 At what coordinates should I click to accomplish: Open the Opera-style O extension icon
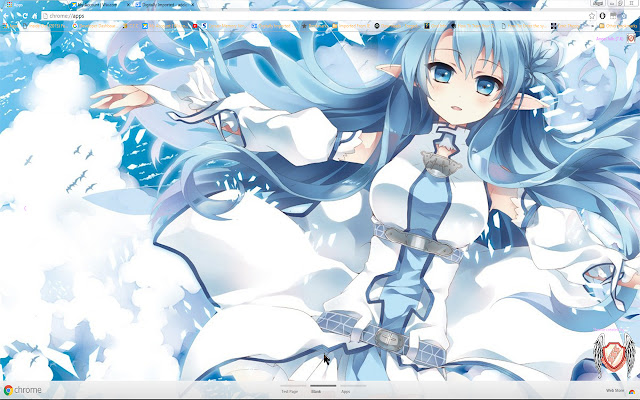(602, 16)
